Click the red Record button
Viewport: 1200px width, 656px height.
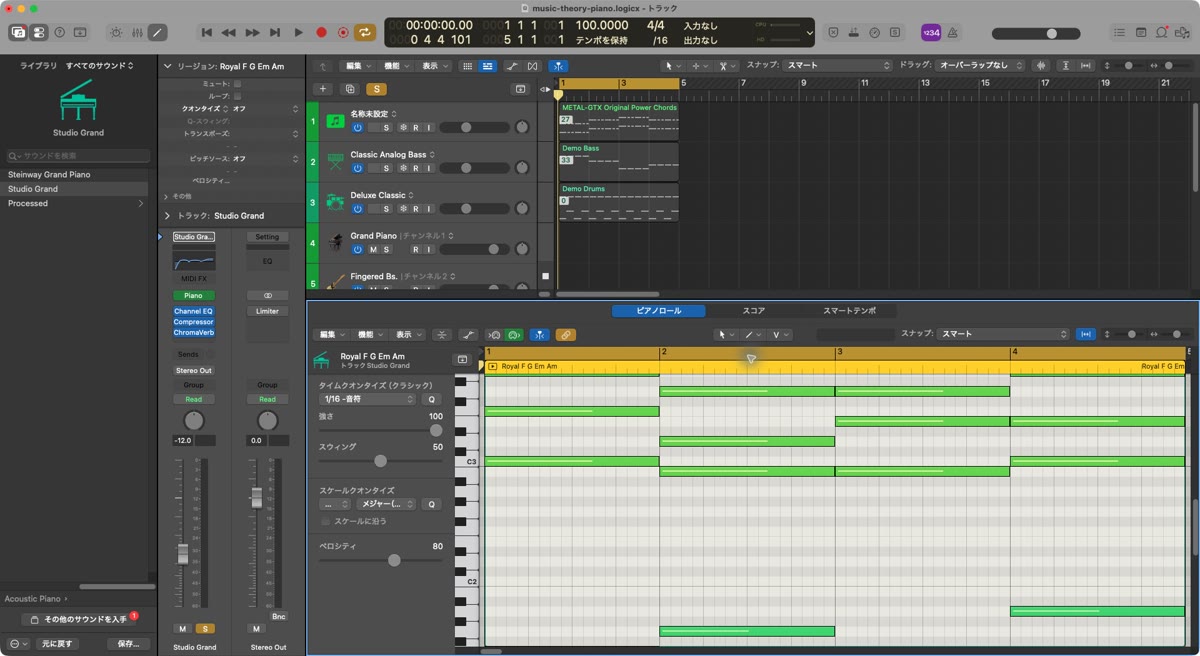pyautogui.click(x=321, y=32)
